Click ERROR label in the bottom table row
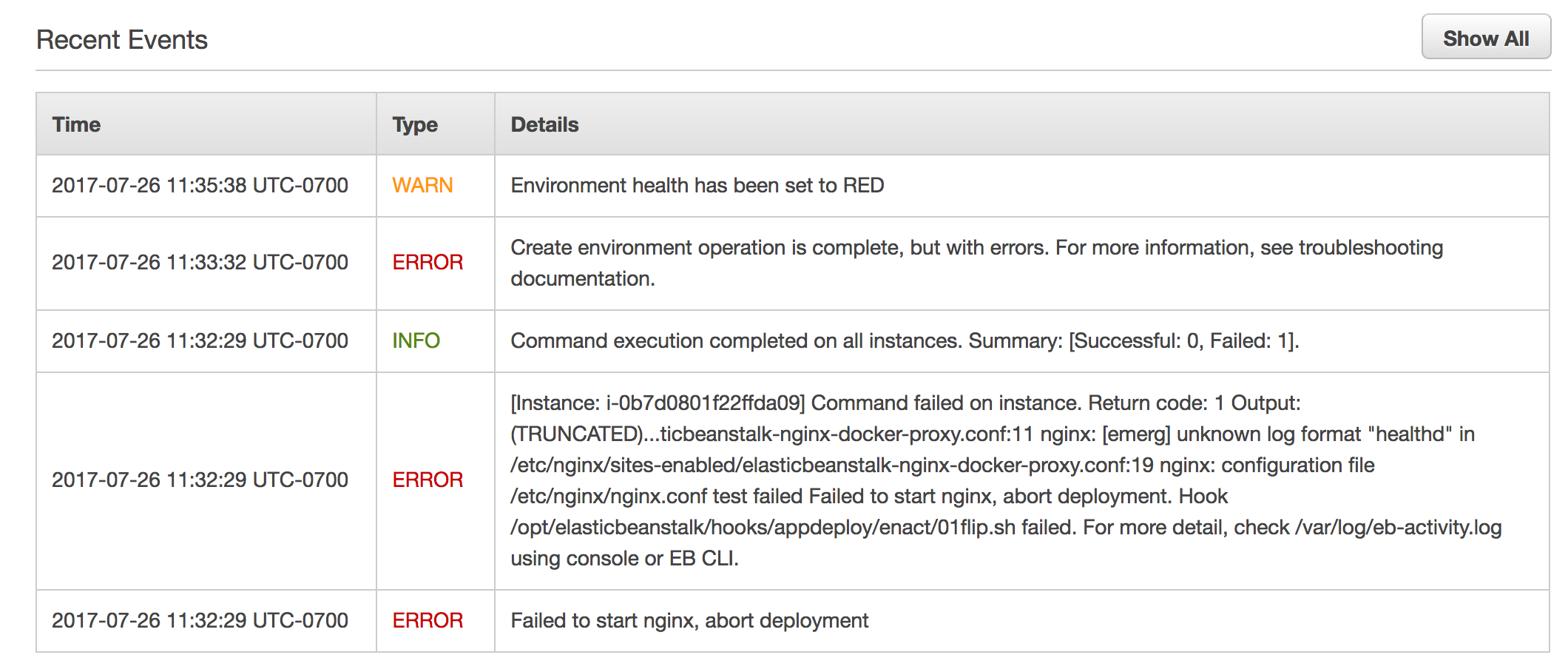The image size is (1568, 672). pos(428,620)
